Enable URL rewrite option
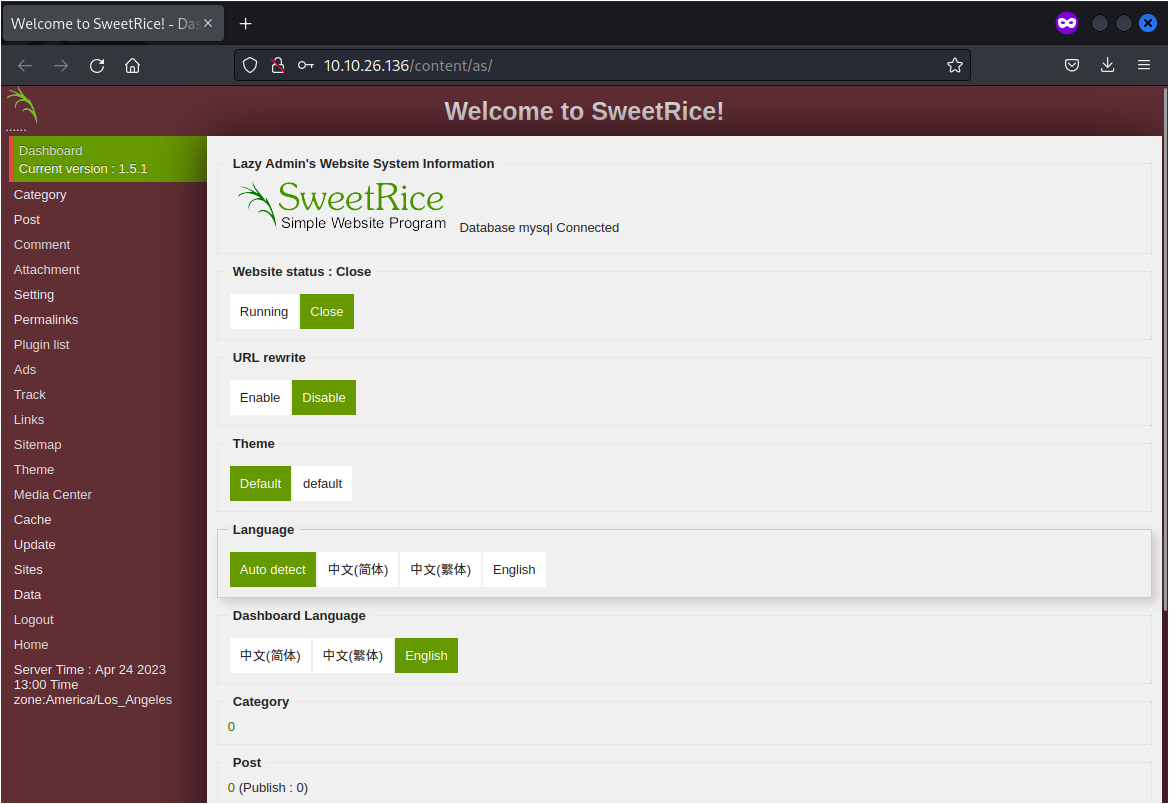1169x804 pixels. coord(260,398)
